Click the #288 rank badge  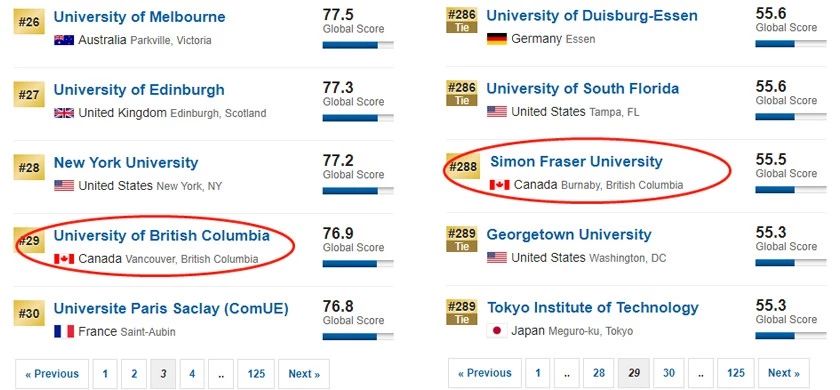pyautogui.click(x=462, y=168)
